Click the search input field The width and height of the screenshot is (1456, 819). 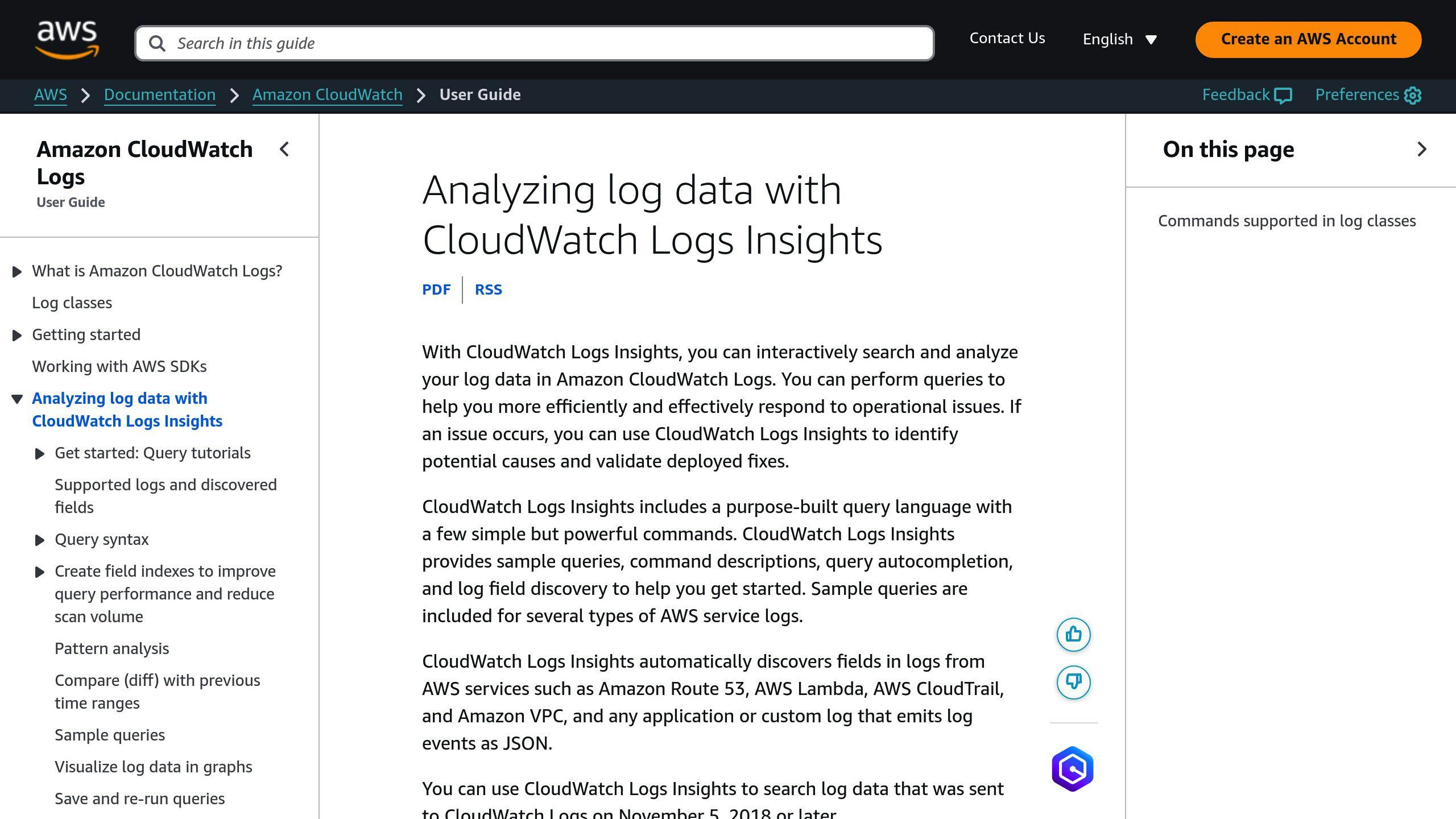(x=535, y=43)
